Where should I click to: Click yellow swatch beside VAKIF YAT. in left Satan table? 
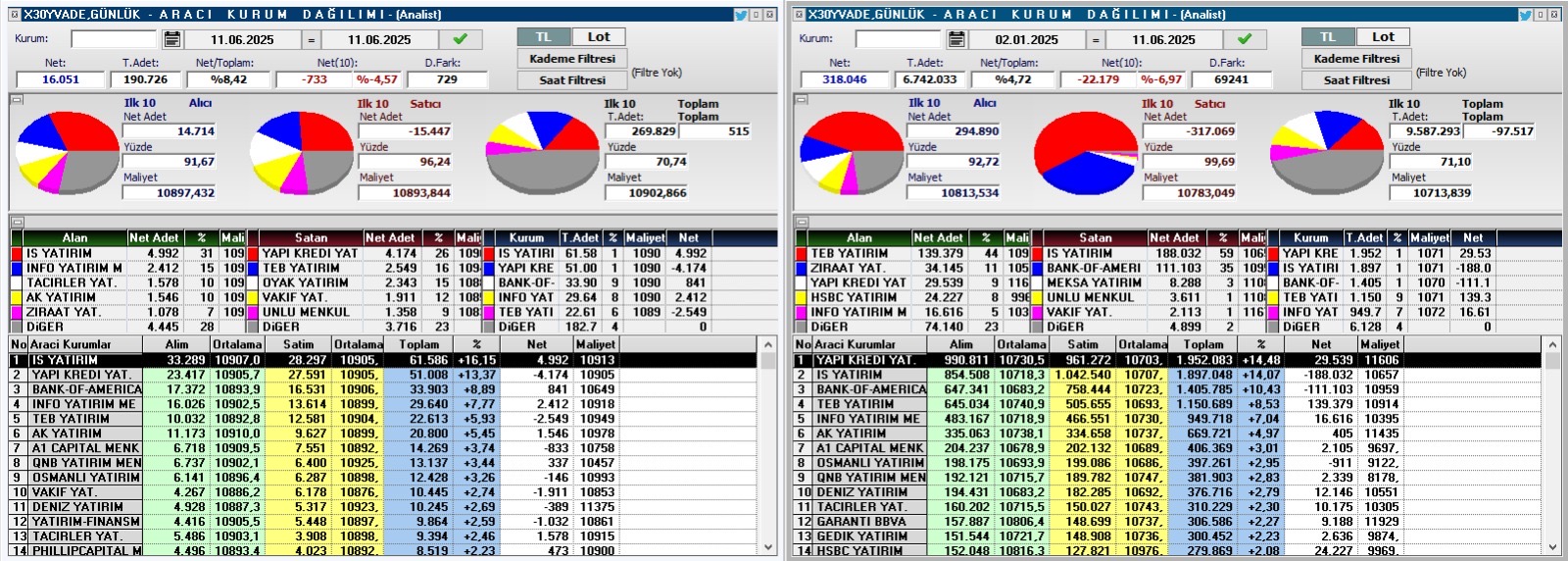pyautogui.click(x=253, y=297)
